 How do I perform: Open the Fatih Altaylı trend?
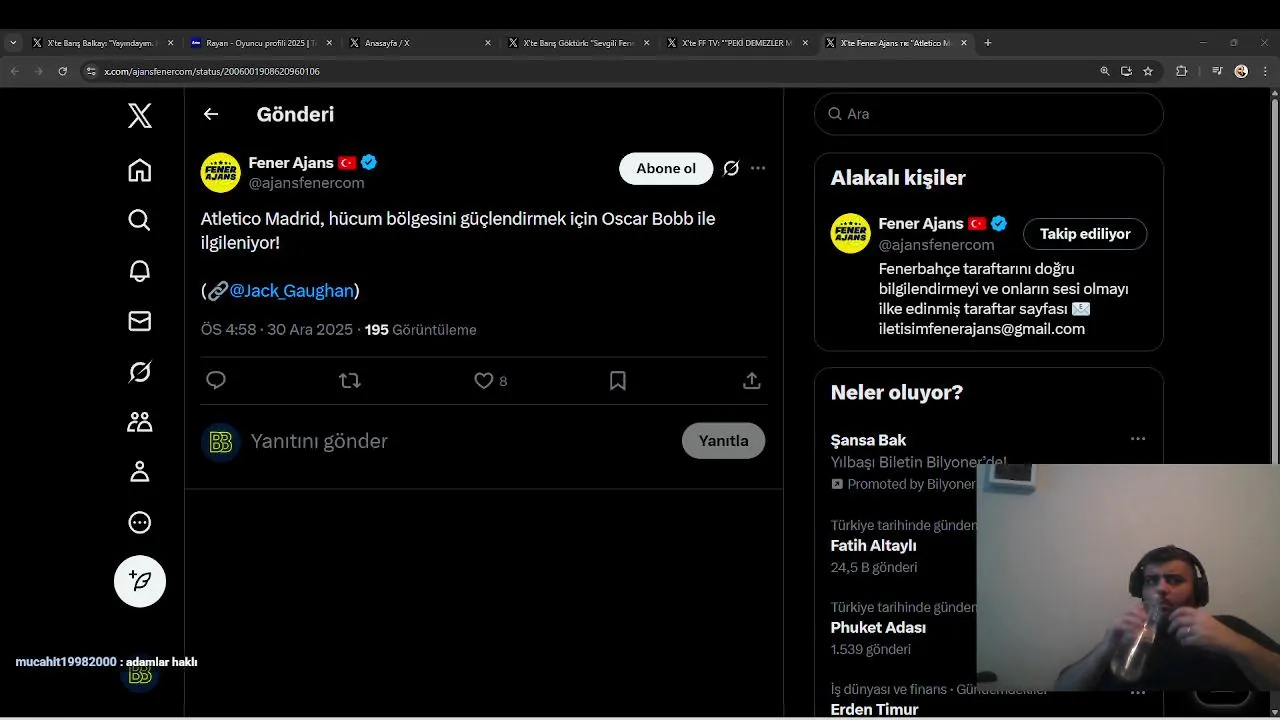(873, 546)
